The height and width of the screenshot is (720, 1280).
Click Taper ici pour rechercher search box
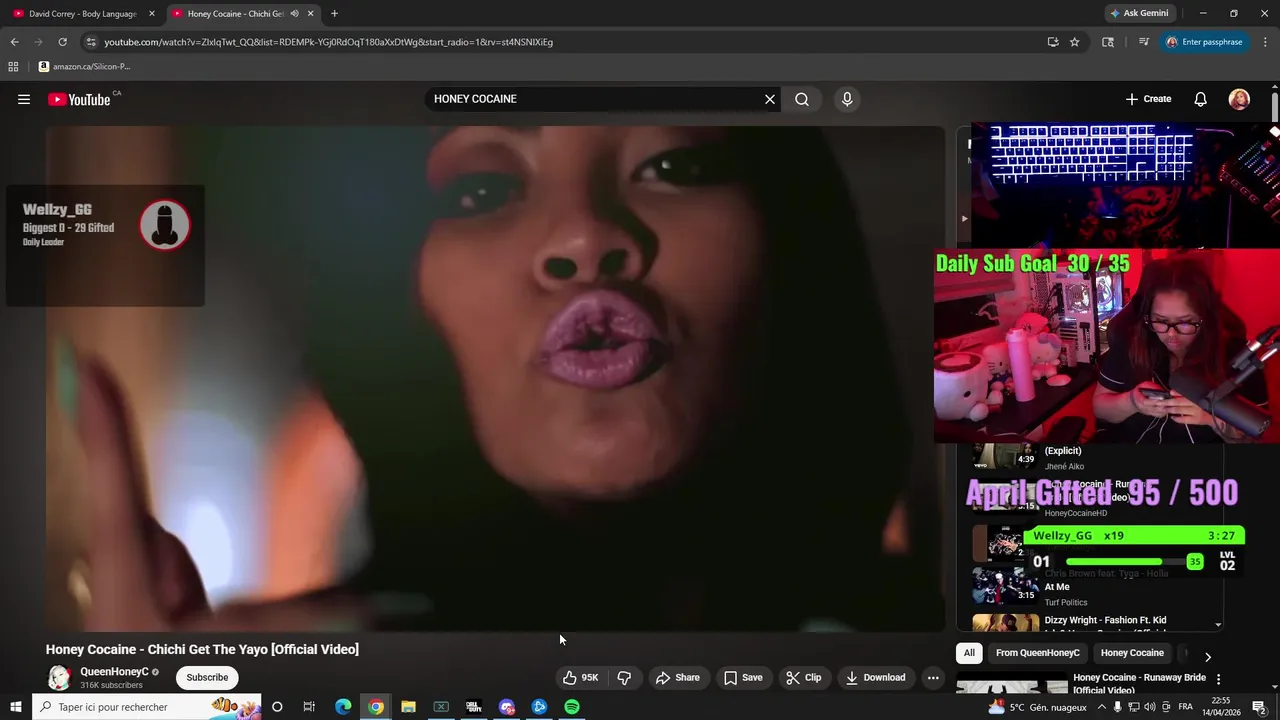coord(147,707)
